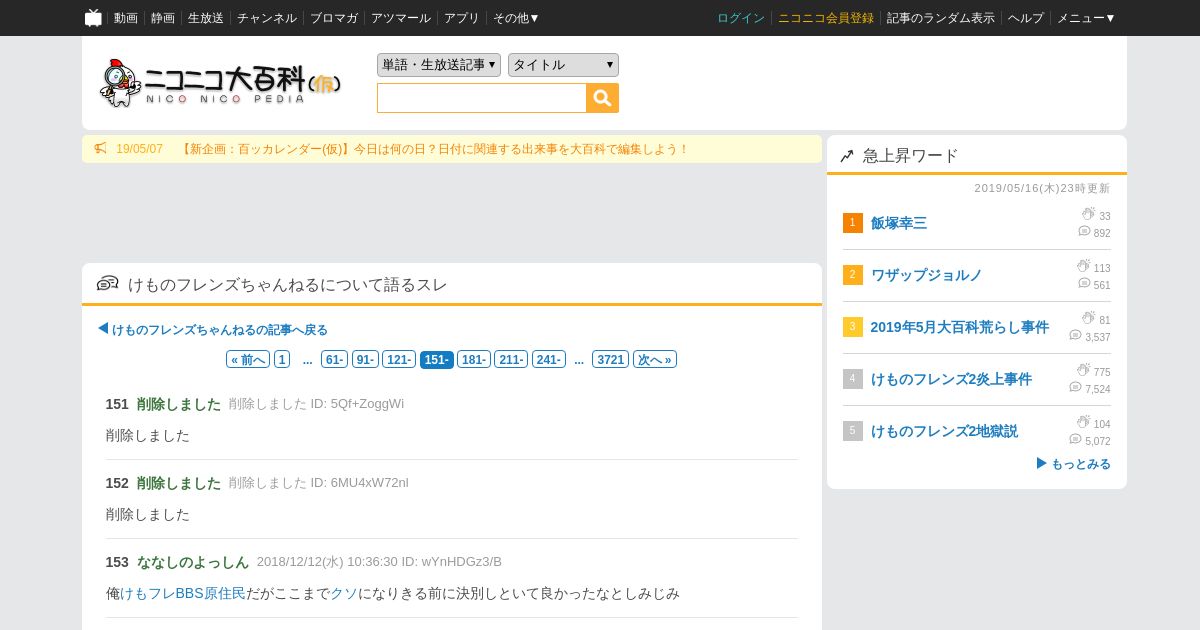Click date 19/05/07 in announcement bar

pyautogui.click(x=139, y=149)
